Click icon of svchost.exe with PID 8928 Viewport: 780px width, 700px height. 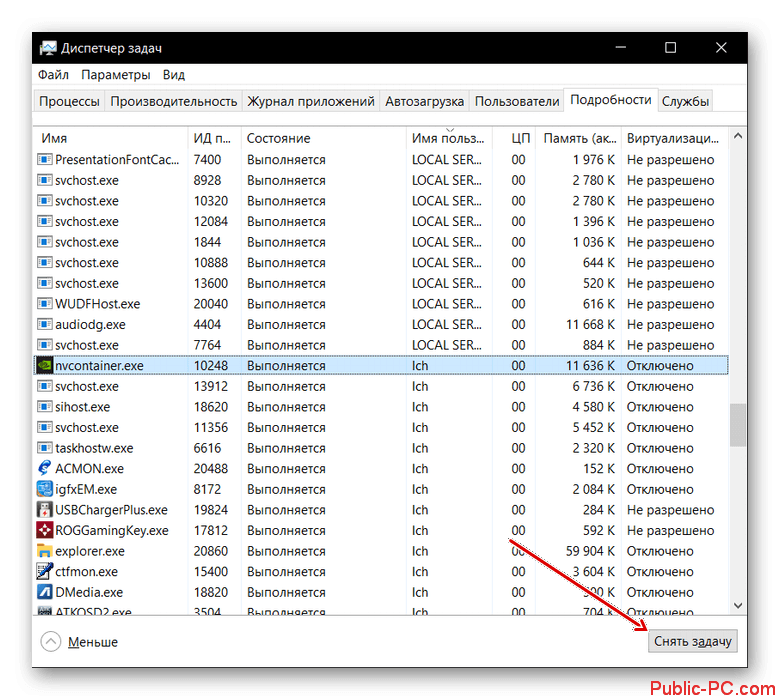(45, 180)
